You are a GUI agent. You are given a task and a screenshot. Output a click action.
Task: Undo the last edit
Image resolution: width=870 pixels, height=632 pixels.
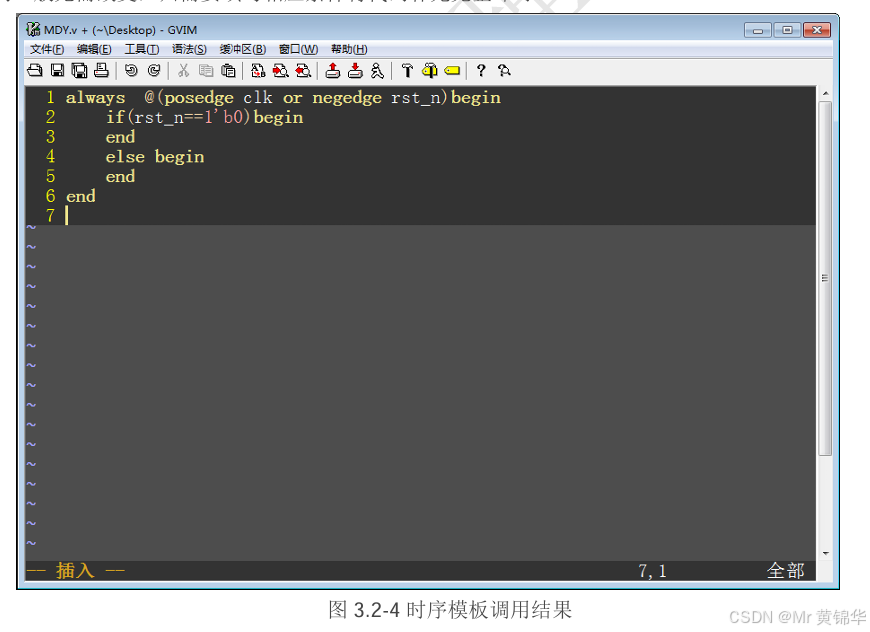point(131,70)
